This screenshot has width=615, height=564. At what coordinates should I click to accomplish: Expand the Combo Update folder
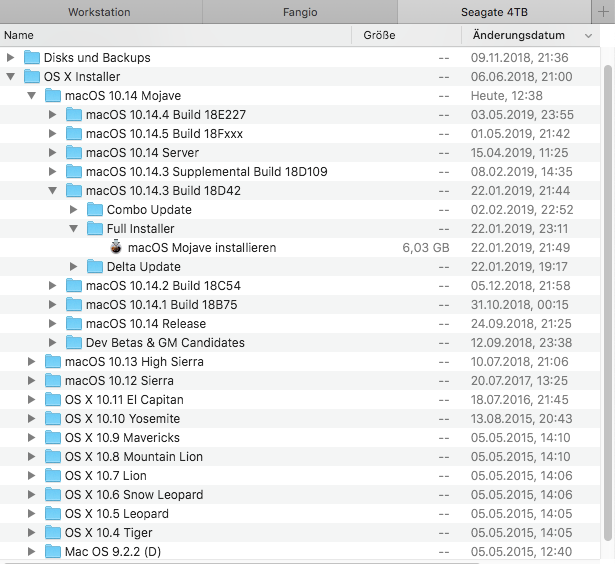(73, 209)
